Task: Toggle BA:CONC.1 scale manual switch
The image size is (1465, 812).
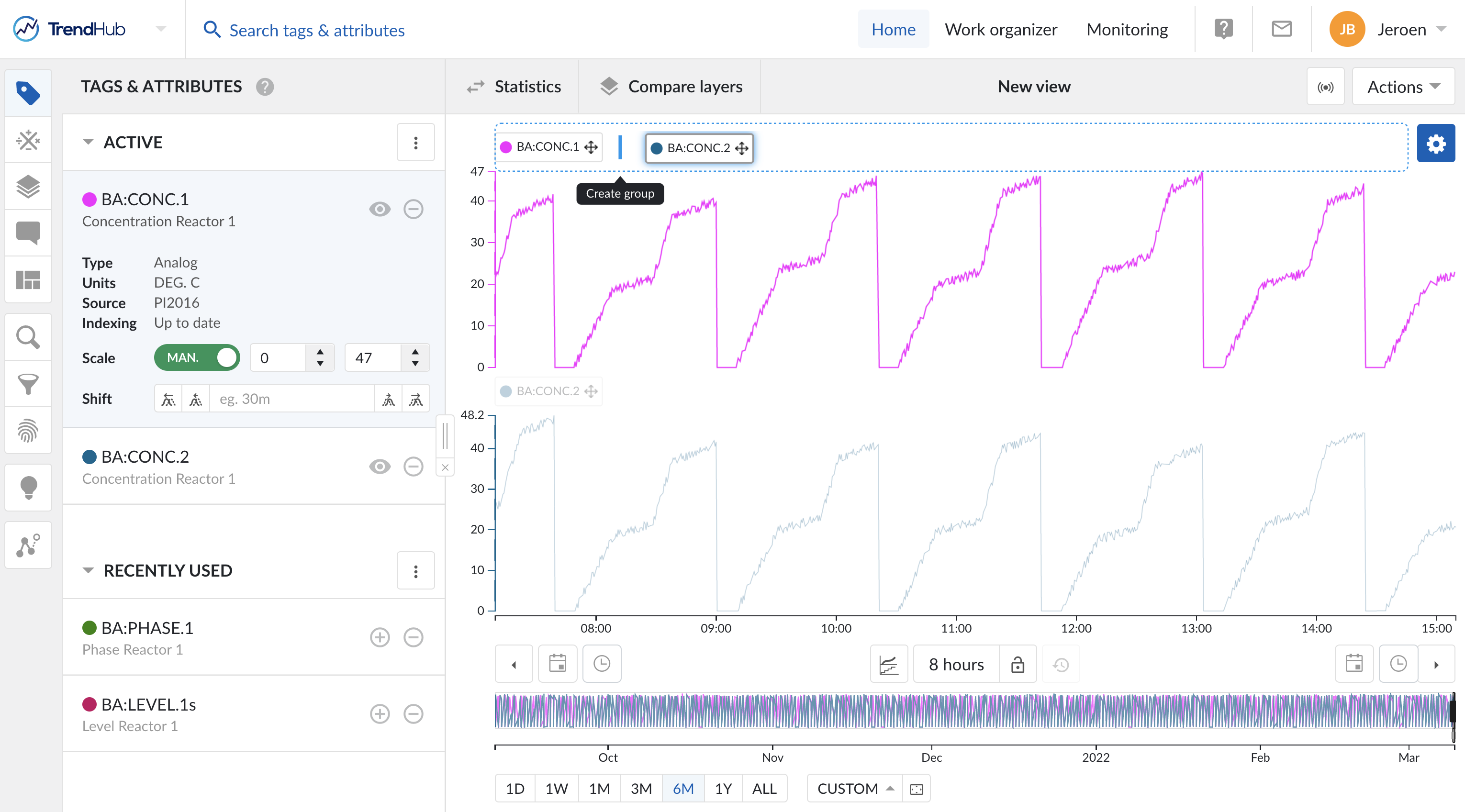Action: 197,357
